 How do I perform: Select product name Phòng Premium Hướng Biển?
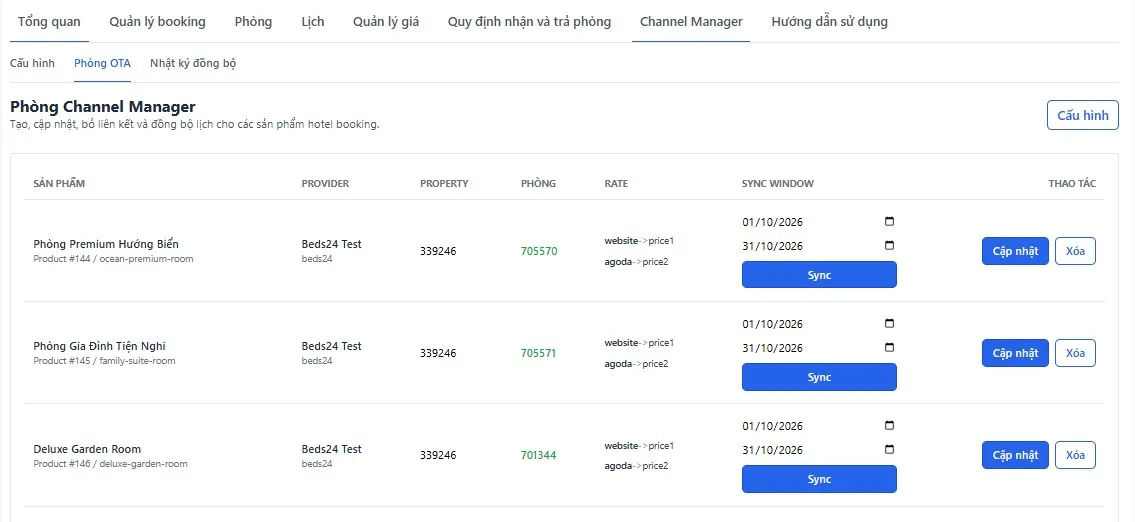106,244
